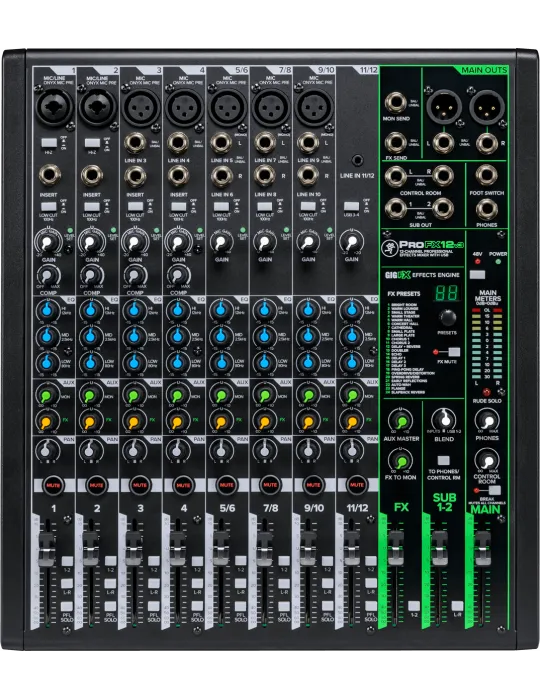The height and width of the screenshot is (700, 540).
Task: Toggle the USB 3-4 switch on channel 11/12
Action: point(352,206)
